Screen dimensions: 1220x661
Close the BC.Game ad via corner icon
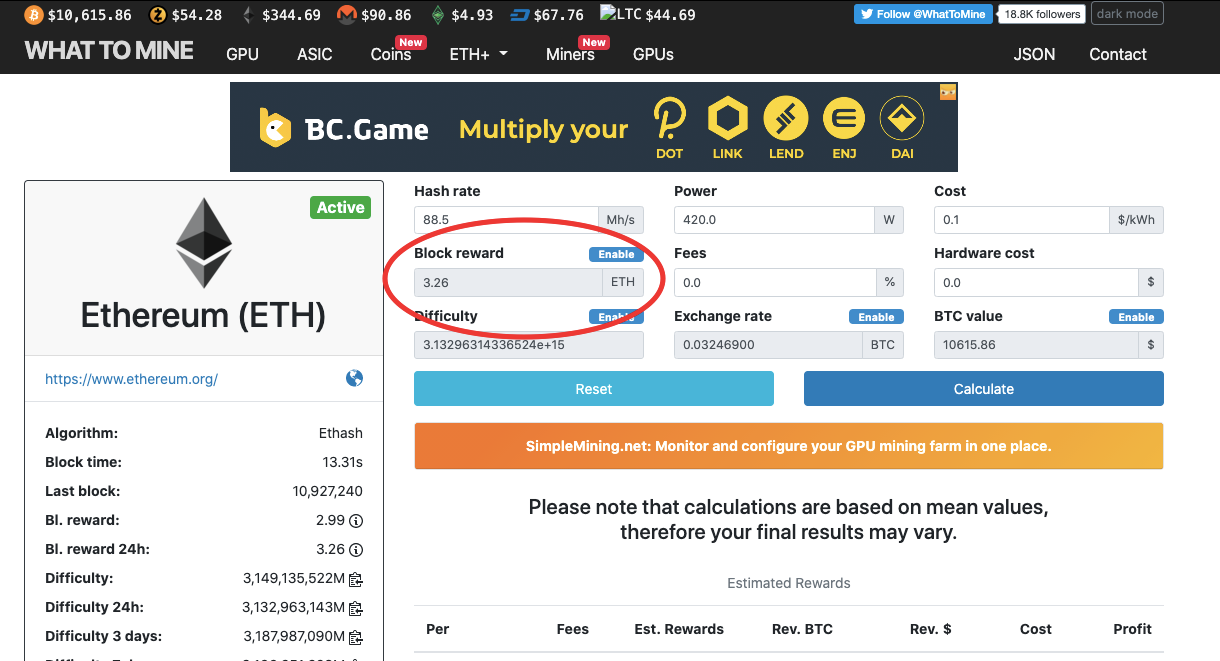click(x=948, y=92)
